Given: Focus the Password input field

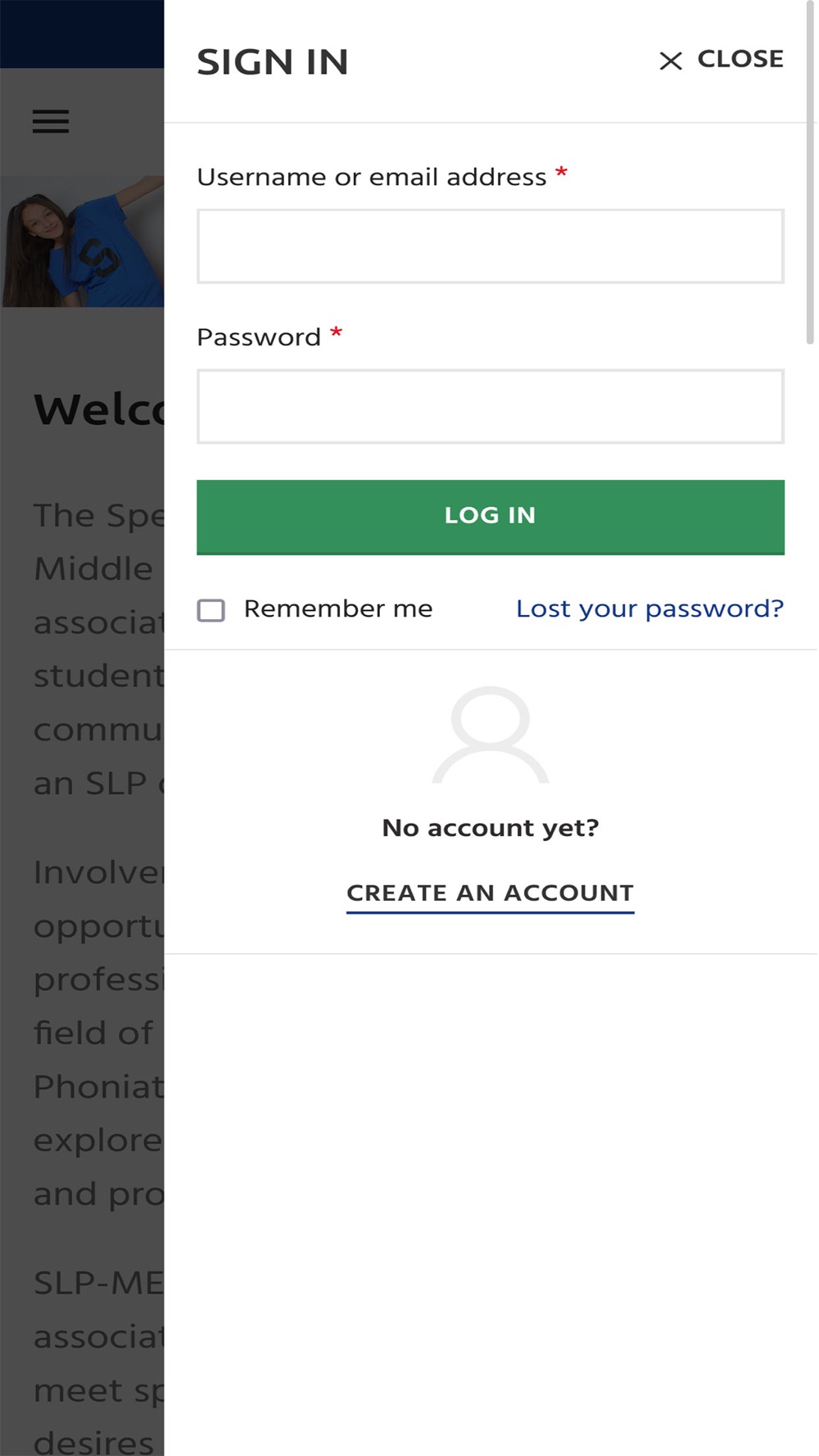Looking at the screenshot, I should [491, 406].
